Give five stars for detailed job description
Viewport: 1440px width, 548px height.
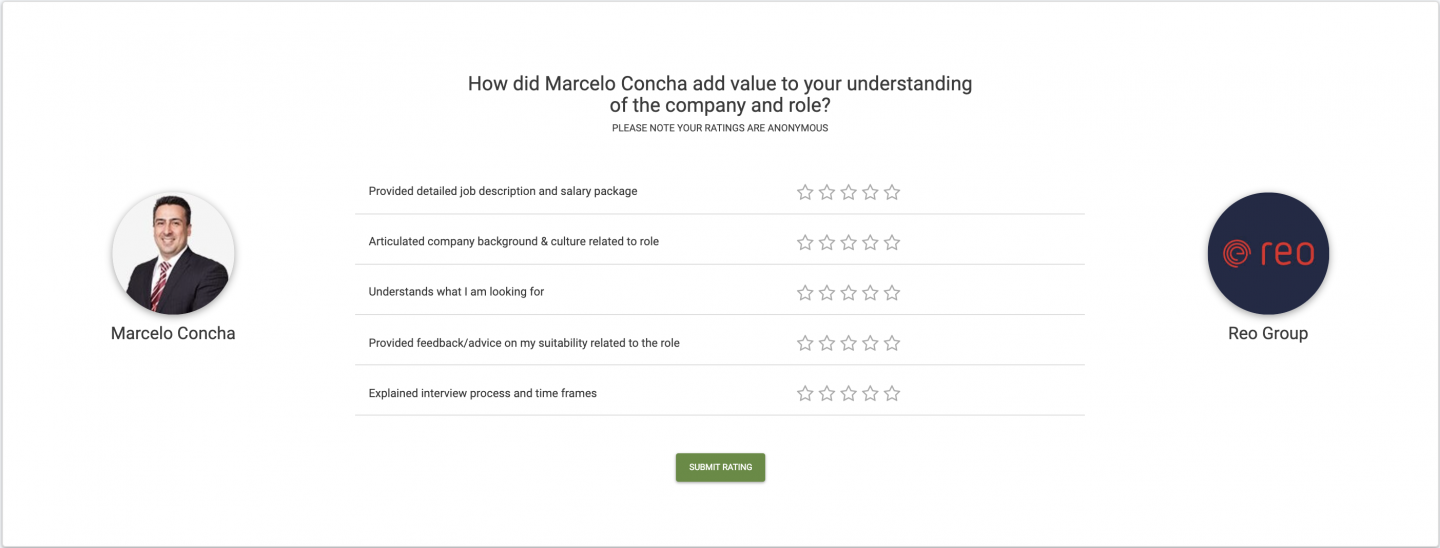point(892,192)
